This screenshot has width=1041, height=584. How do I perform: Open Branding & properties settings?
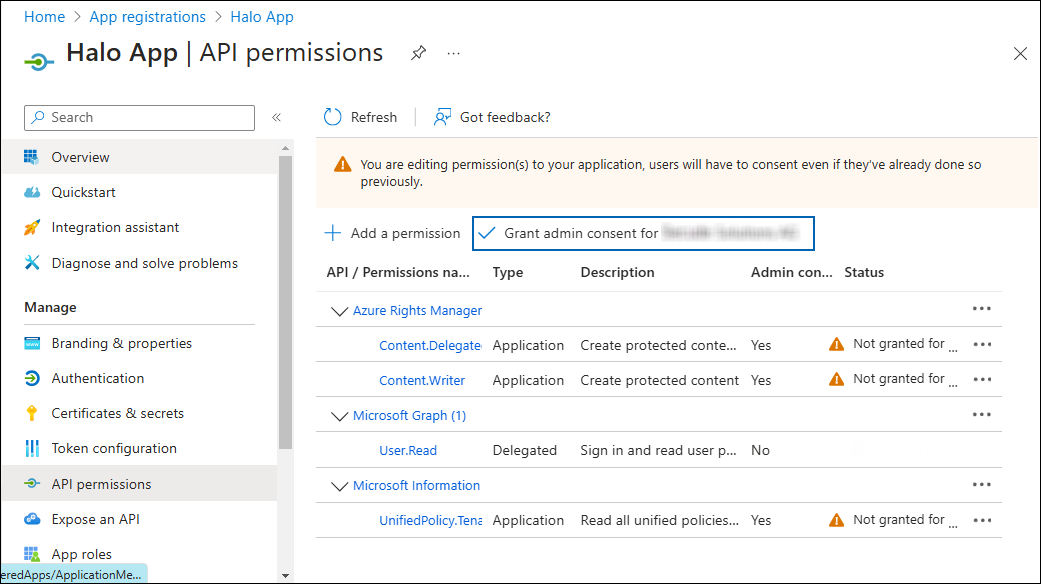tap(121, 343)
